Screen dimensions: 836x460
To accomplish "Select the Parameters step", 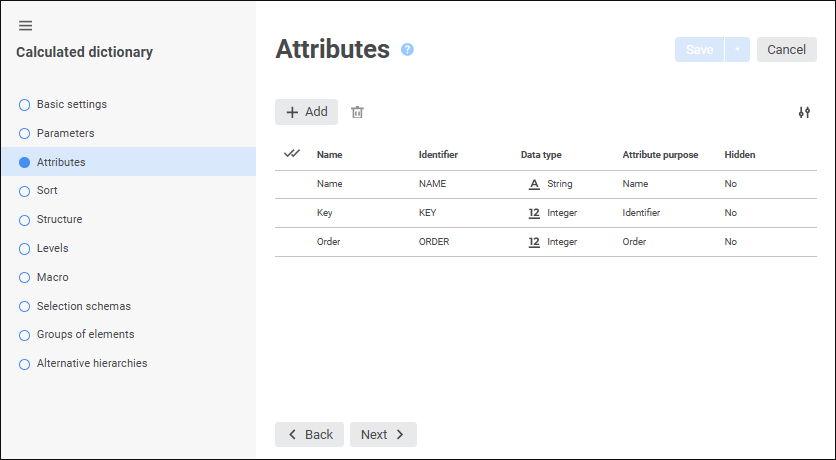I will [65, 133].
